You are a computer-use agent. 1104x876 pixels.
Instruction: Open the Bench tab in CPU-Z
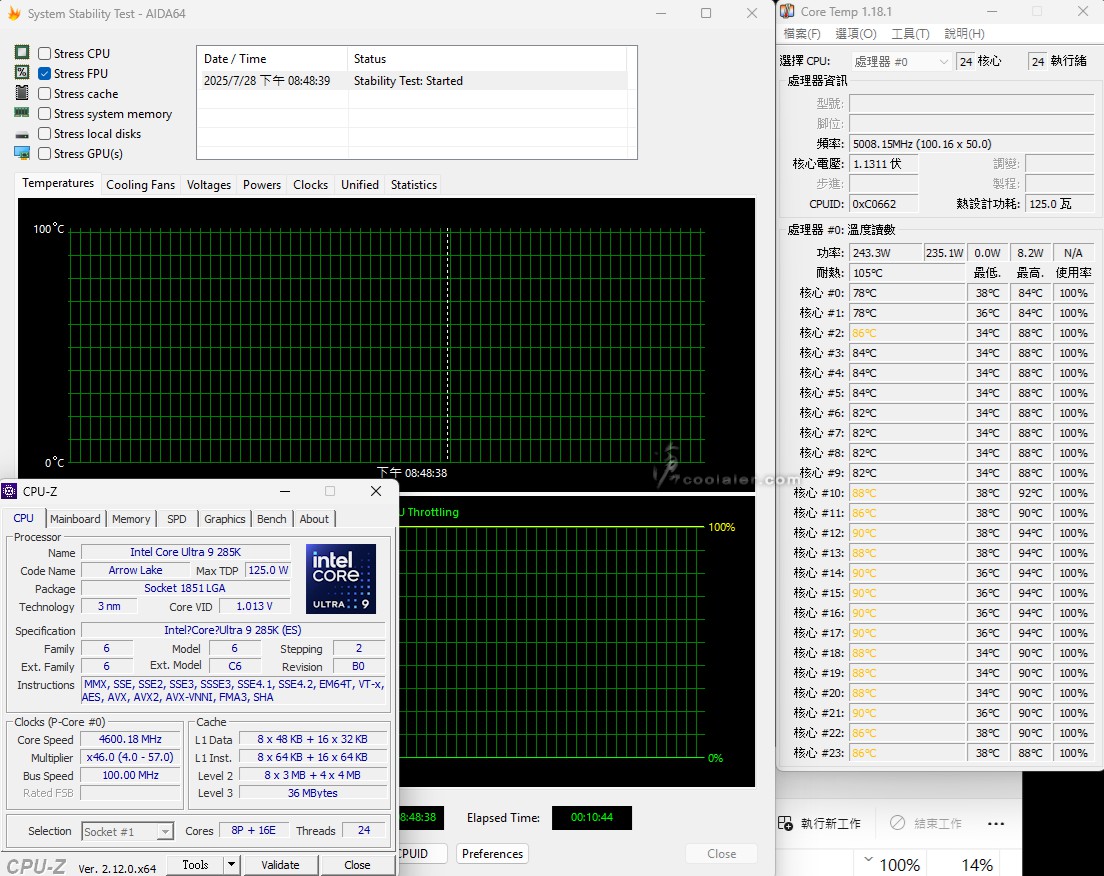coord(272,519)
